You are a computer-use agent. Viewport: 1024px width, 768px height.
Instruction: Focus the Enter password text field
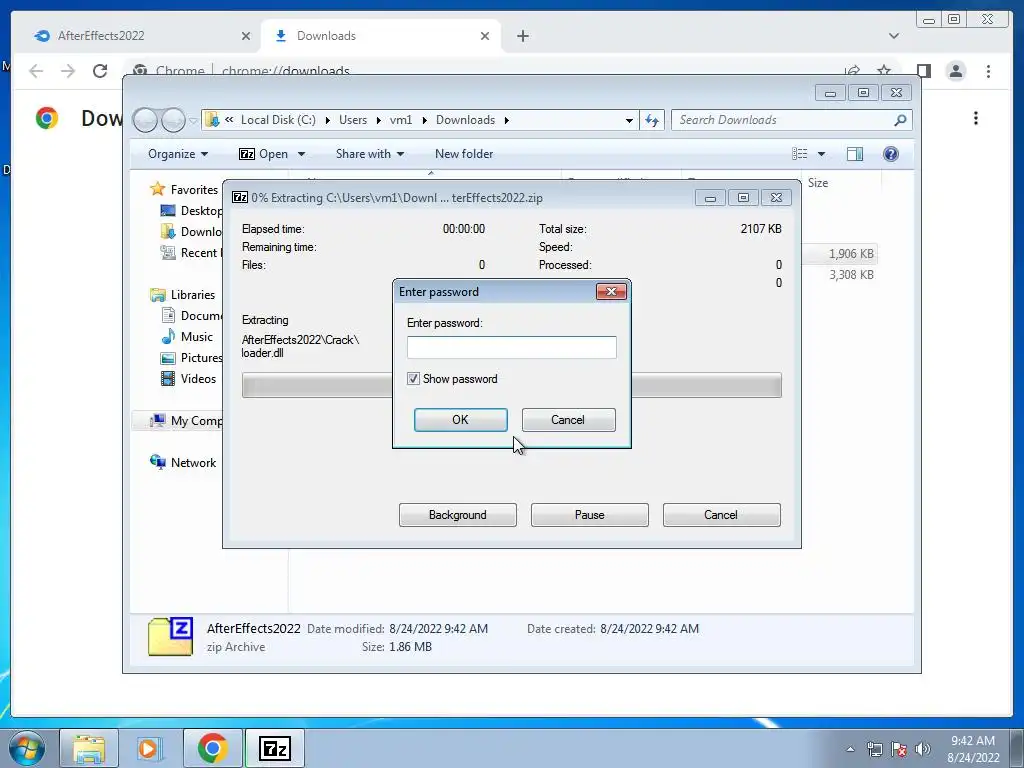(511, 347)
